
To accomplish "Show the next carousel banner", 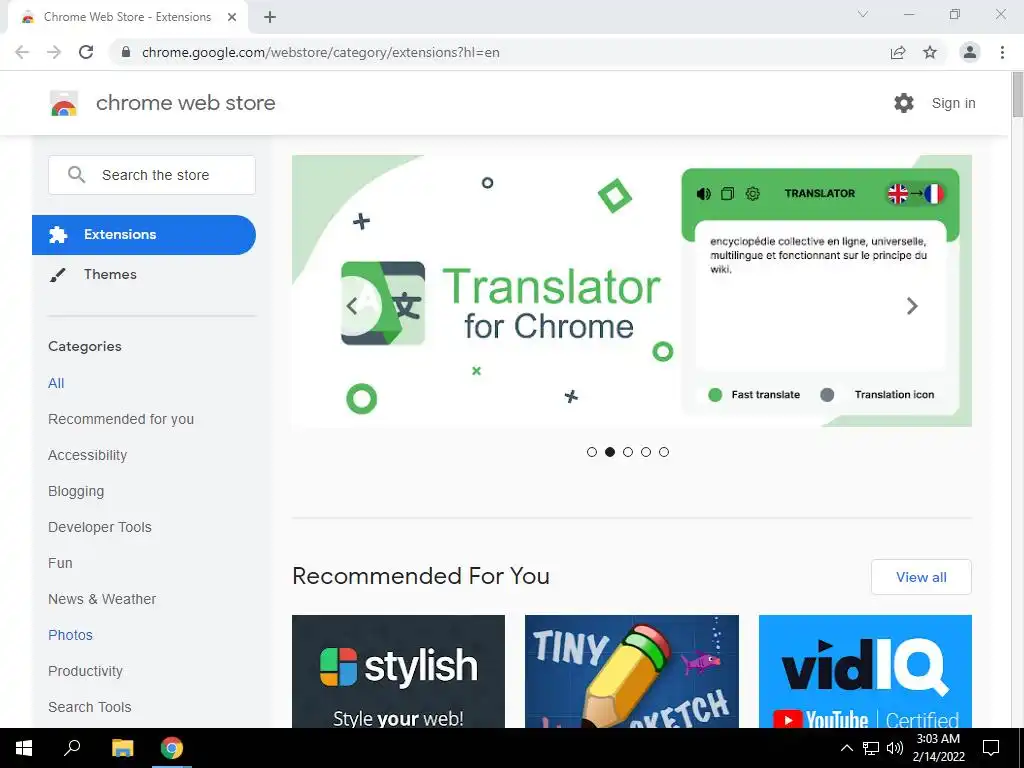I will coord(912,305).
